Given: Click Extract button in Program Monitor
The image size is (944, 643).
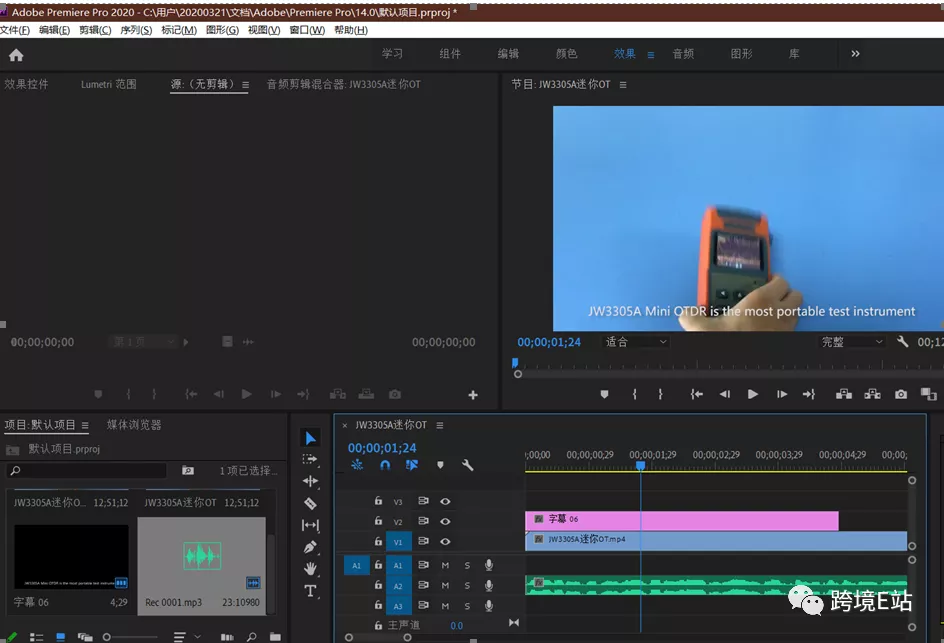Looking at the screenshot, I should click(x=872, y=394).
